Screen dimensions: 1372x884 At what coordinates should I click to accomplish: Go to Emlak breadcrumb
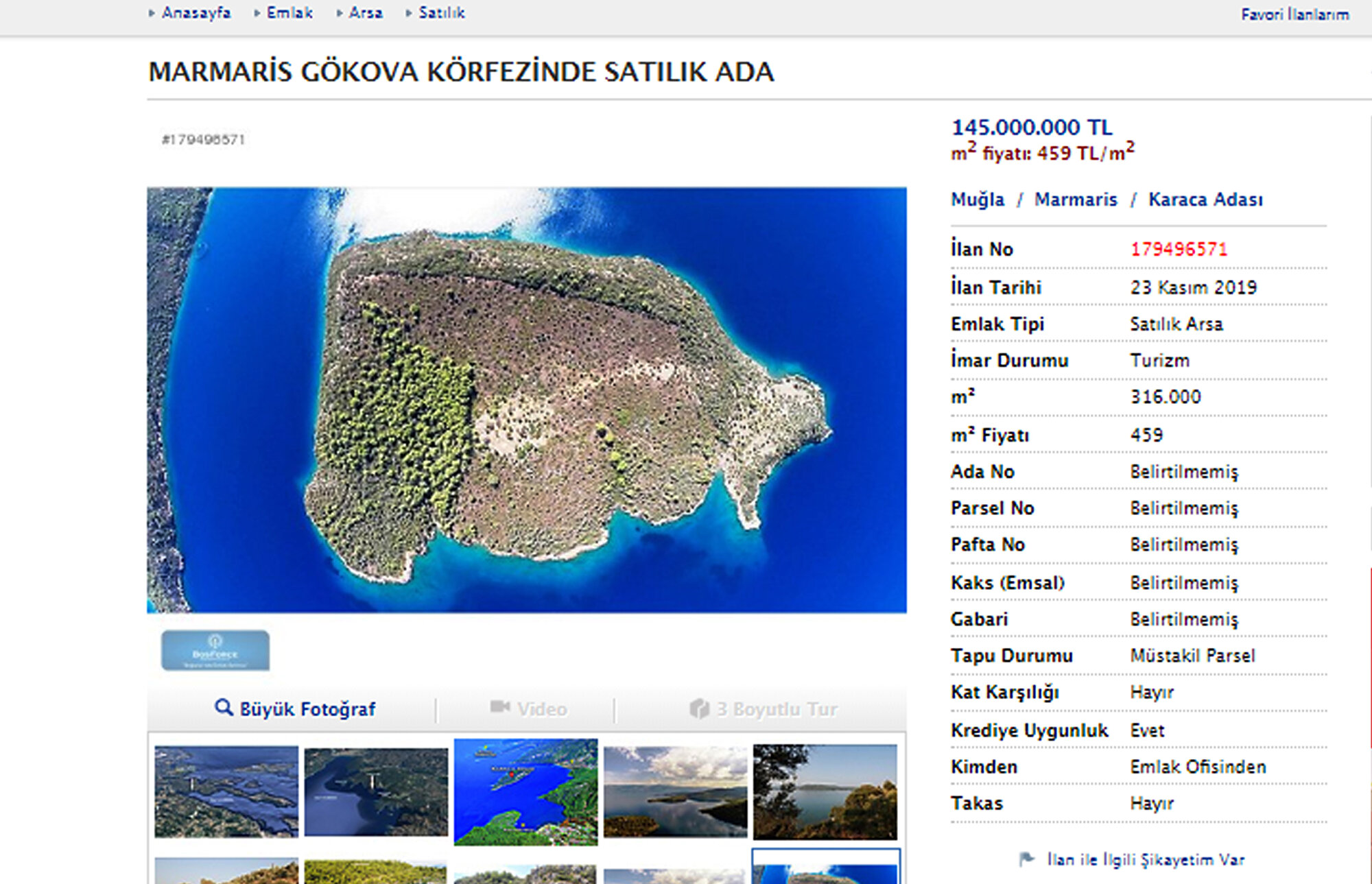pos(289,13)
